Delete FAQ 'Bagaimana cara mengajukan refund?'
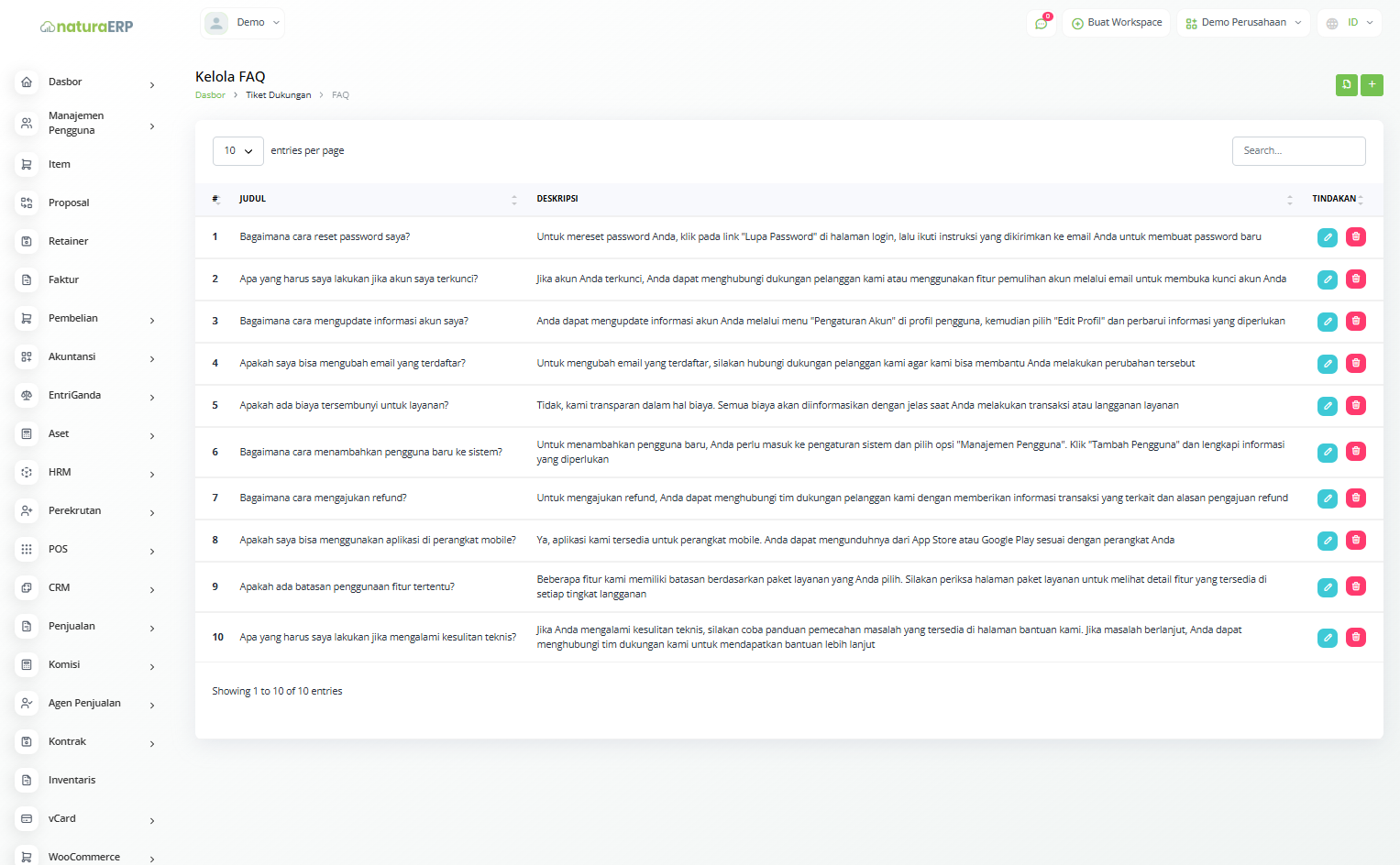Viewport: 1400px width, 865px height. pos(1356,498)
